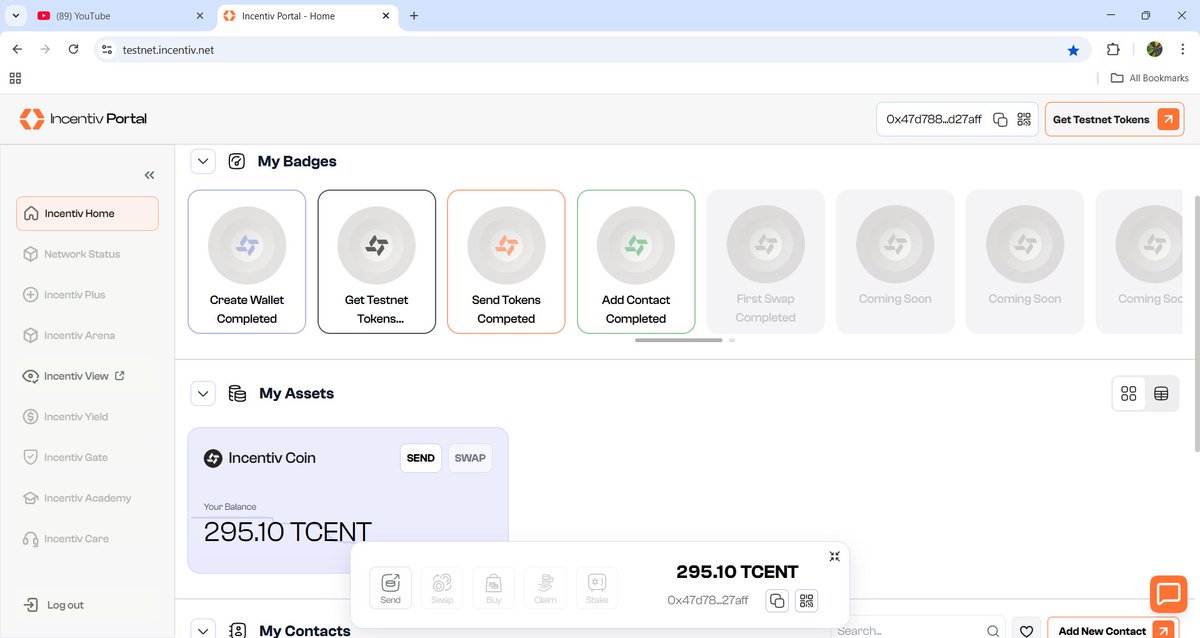Show QR code in floating bar
This screenshot has height=638, width=1200.
tap(806, 601)
